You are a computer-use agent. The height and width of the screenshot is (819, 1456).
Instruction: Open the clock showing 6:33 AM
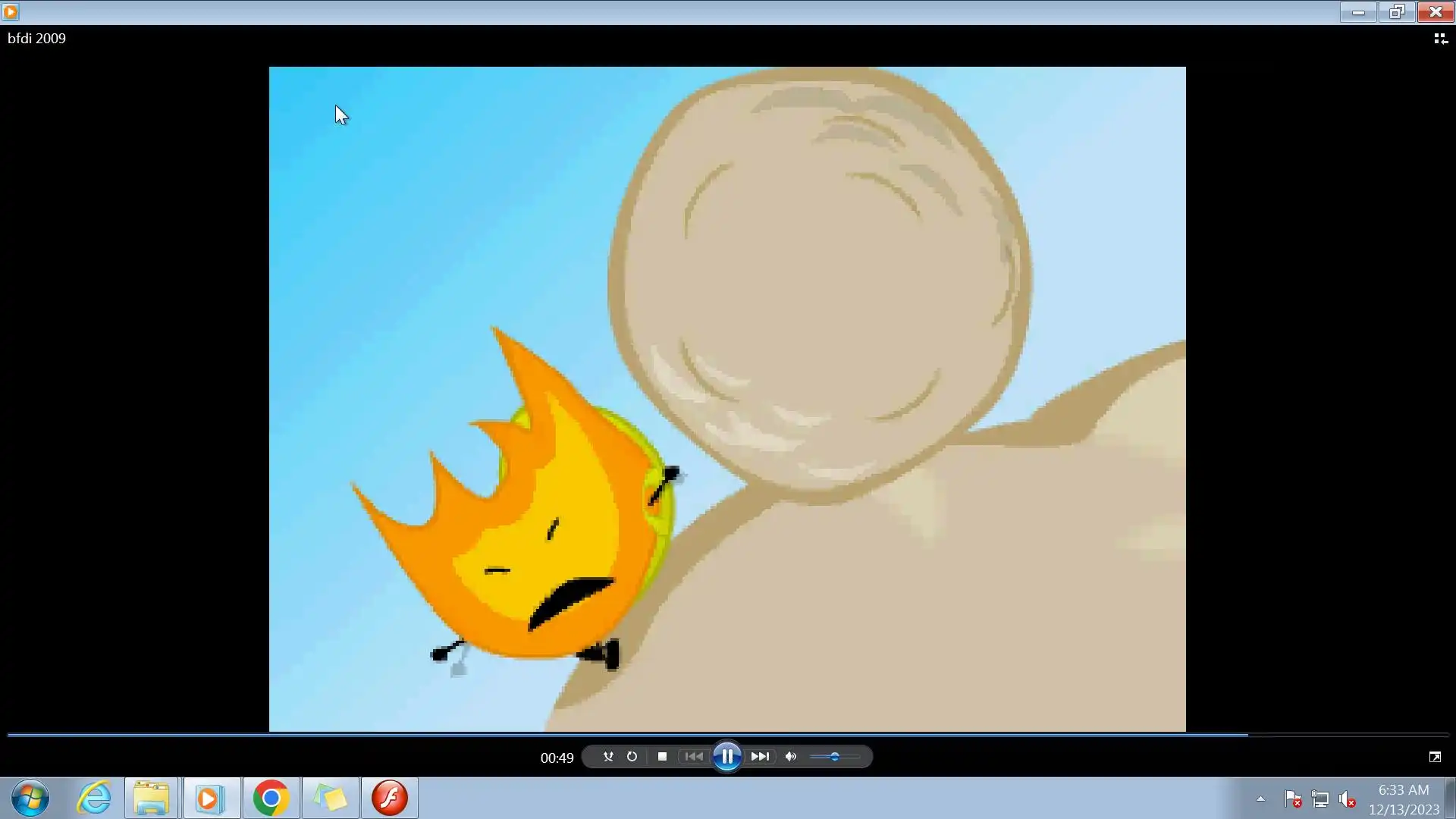1404,799
